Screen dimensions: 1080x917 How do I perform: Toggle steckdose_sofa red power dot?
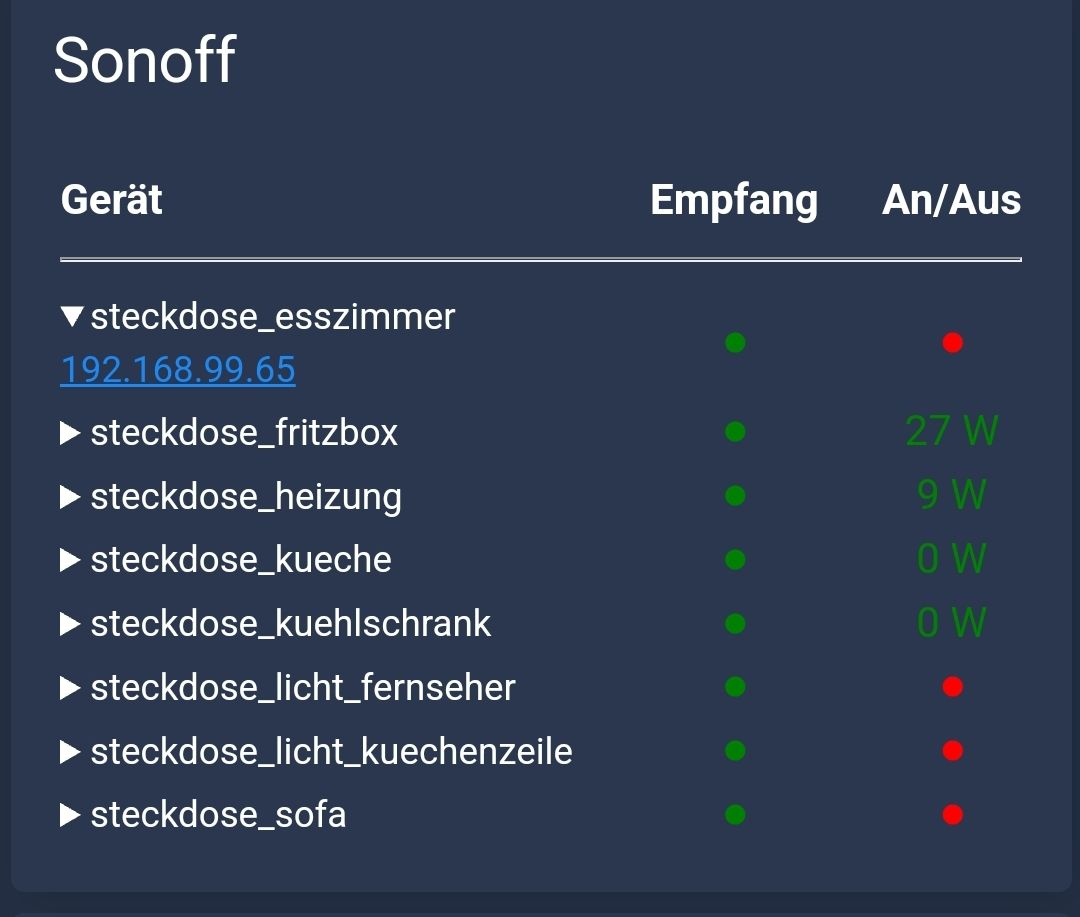point(952,815)
